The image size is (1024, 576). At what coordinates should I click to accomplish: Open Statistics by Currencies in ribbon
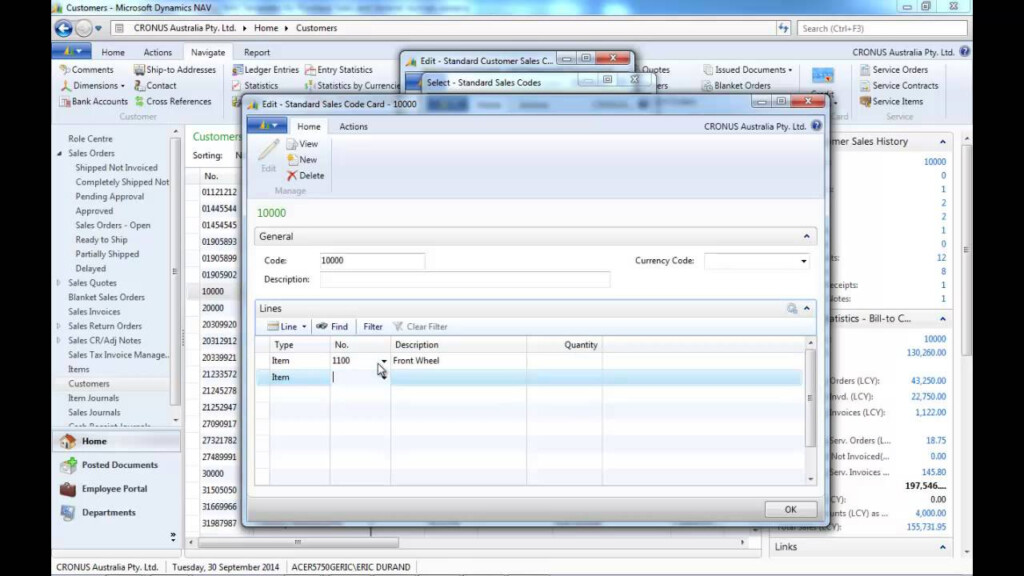click(x=352, y=86)
